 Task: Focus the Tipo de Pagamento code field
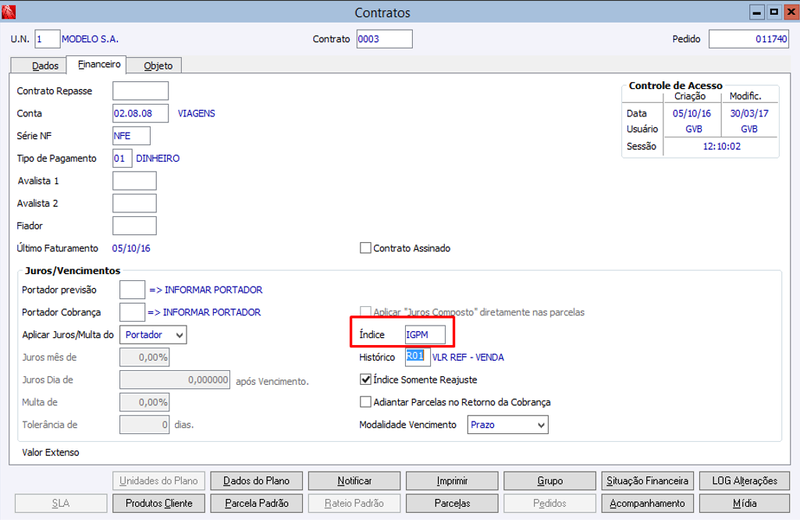tap(122, 158)
